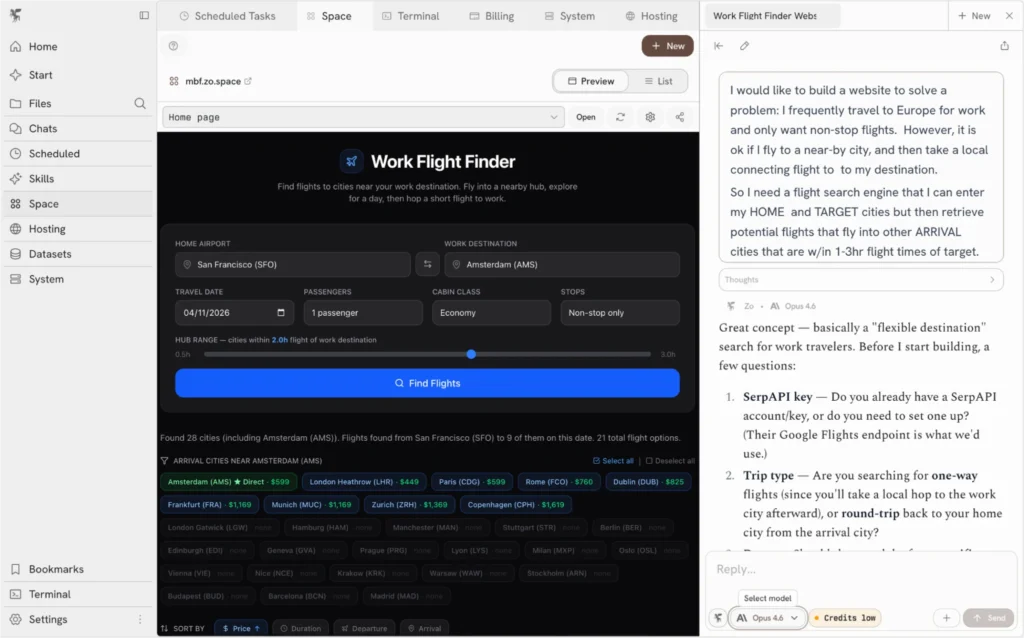
Task: Click the chat share icon
Action: coord(1004,46)
